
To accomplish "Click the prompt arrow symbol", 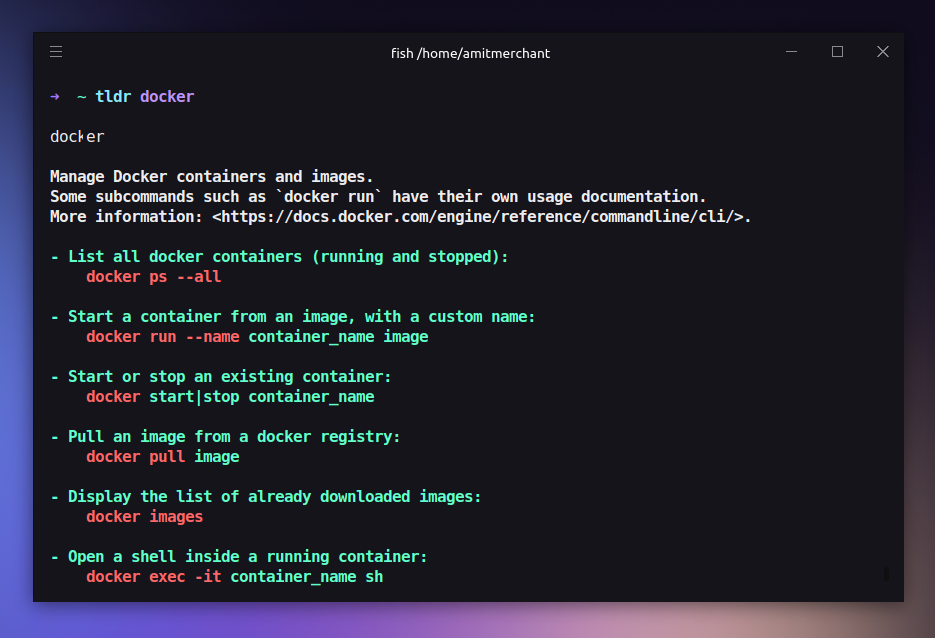I will coord(55,97).
